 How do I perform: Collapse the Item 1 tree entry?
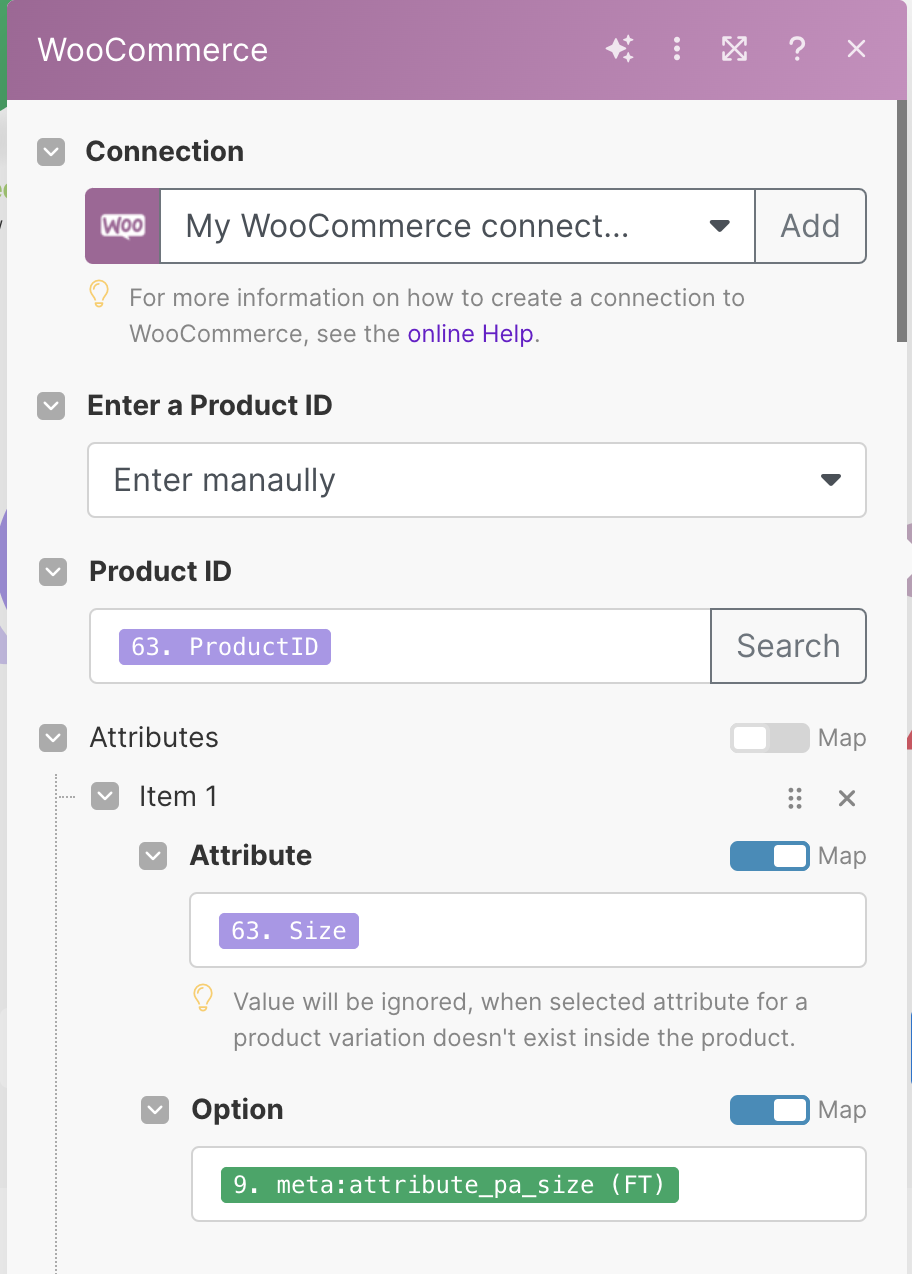105,797
